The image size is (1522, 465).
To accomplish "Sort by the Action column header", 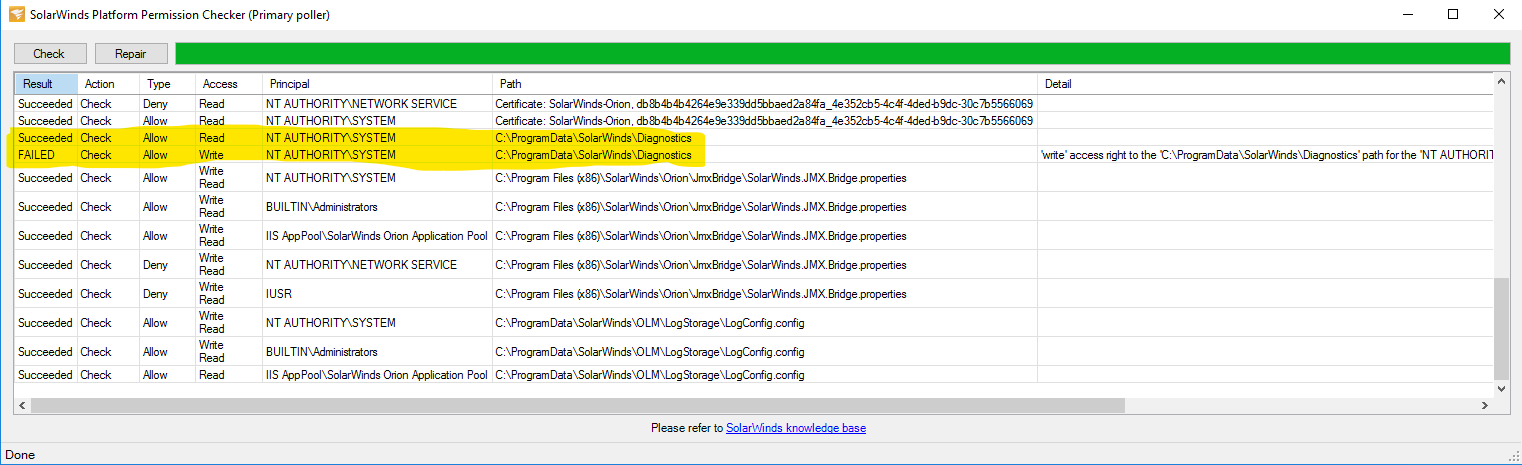I will pos(108,84).
